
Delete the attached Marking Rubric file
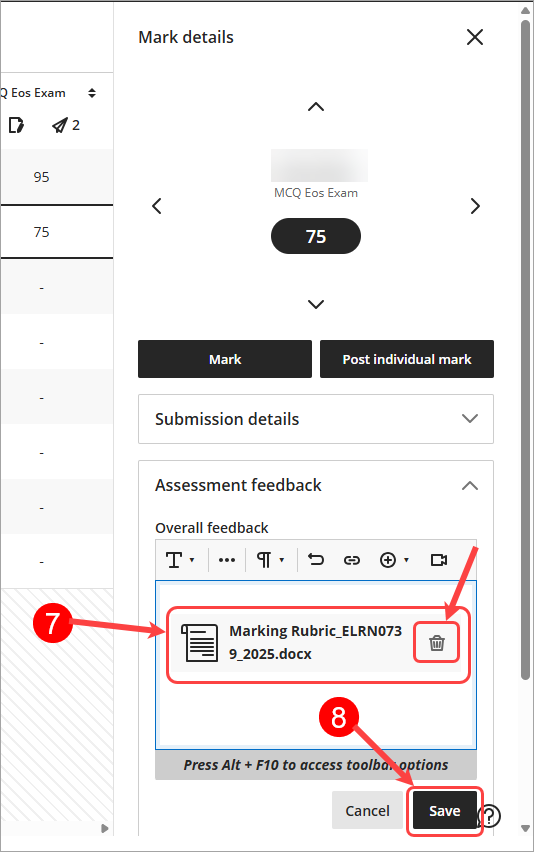coord(437,643)
